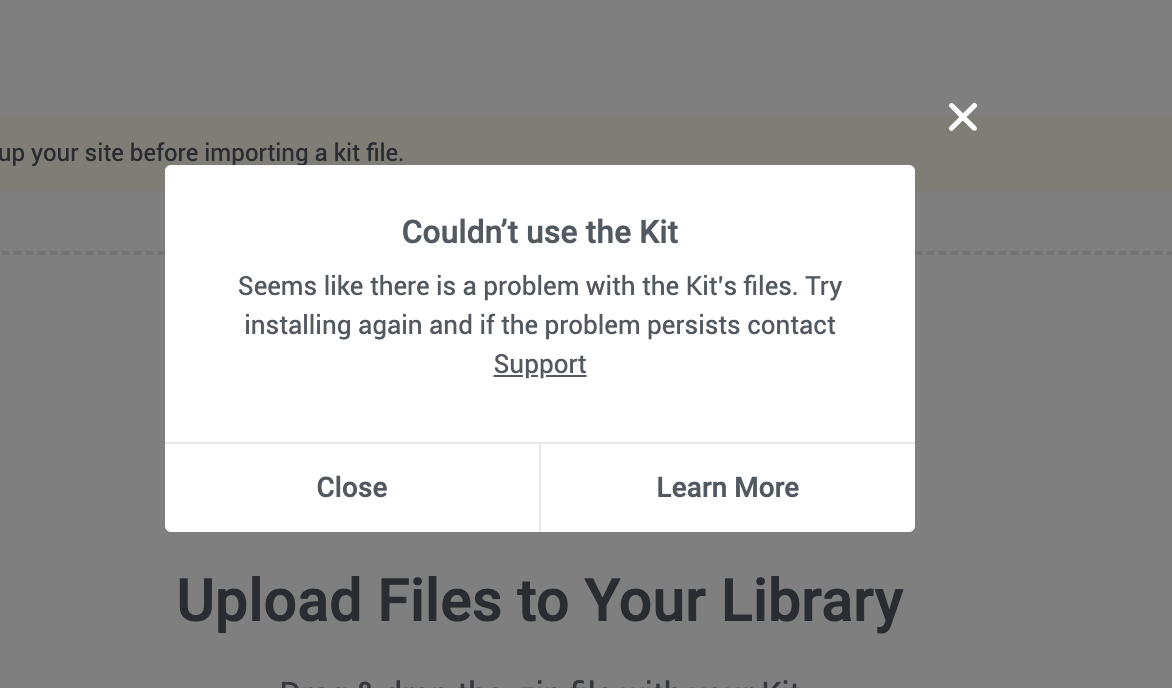Dismiss the overlay with the X icon

click(x=963, y=117)
